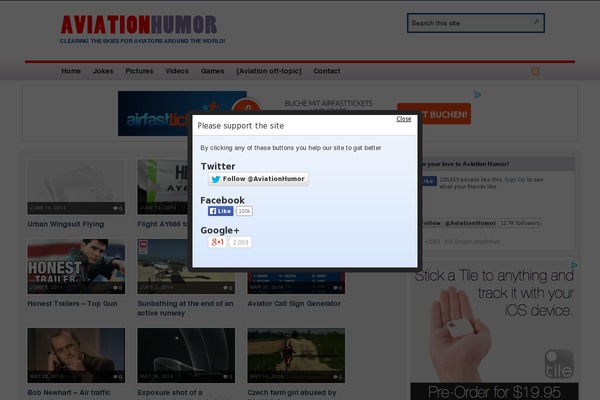
Task: Click the 12.7K followers count
Action: (x=520, y=223)
